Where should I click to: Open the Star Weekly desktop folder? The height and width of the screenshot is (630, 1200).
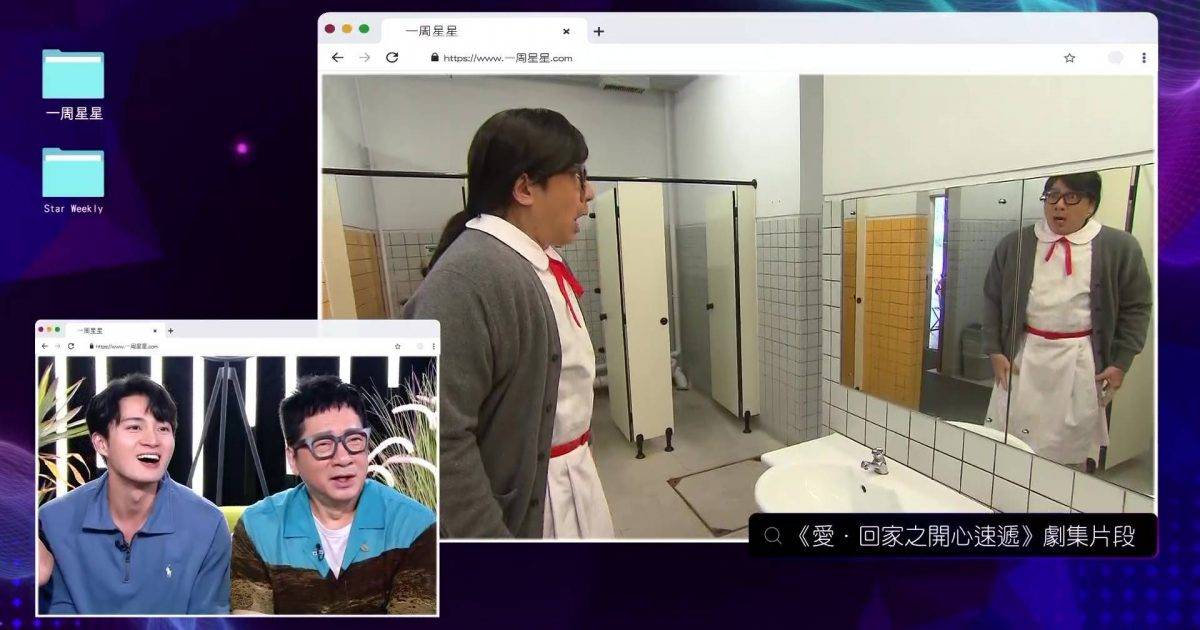pyautogui.click(x=73, y=181)
